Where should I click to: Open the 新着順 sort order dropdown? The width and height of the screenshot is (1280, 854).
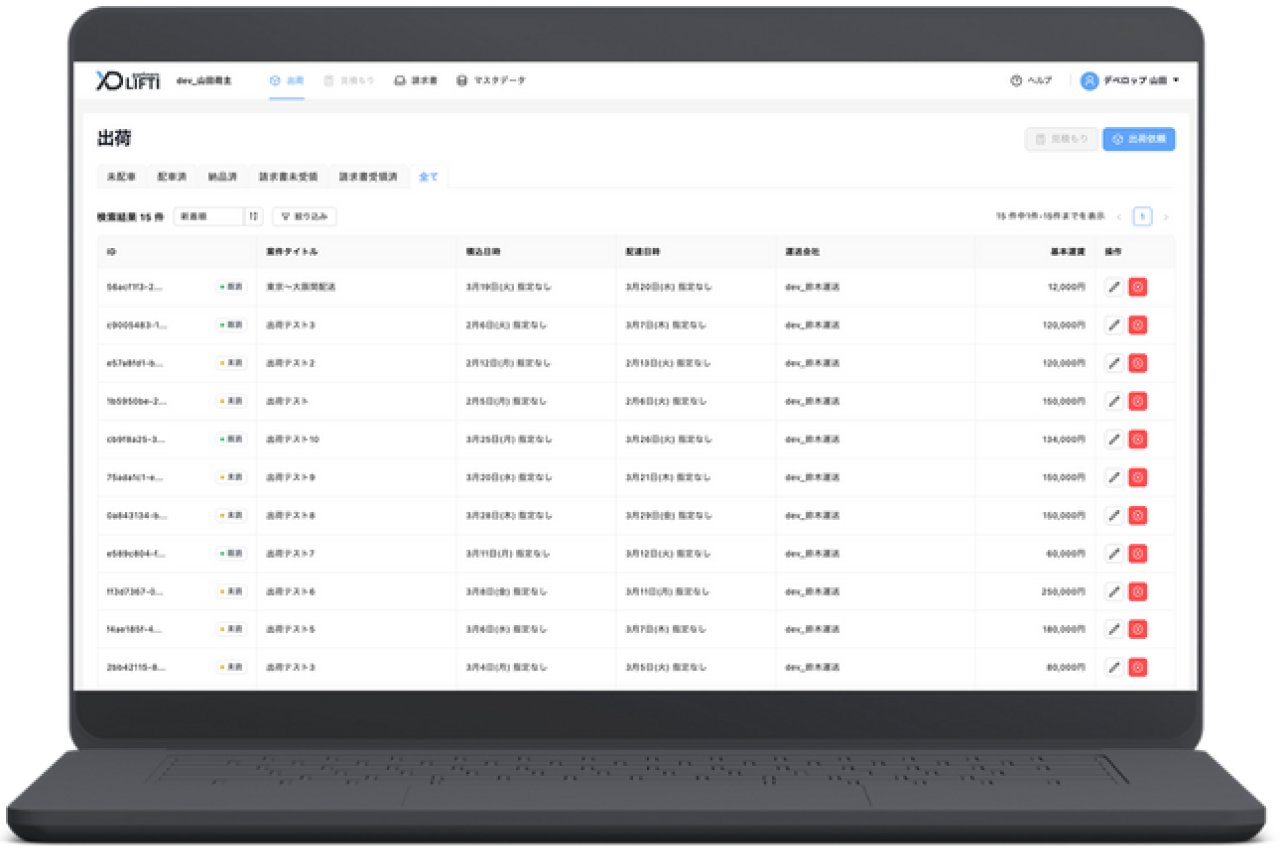(218, 216)
